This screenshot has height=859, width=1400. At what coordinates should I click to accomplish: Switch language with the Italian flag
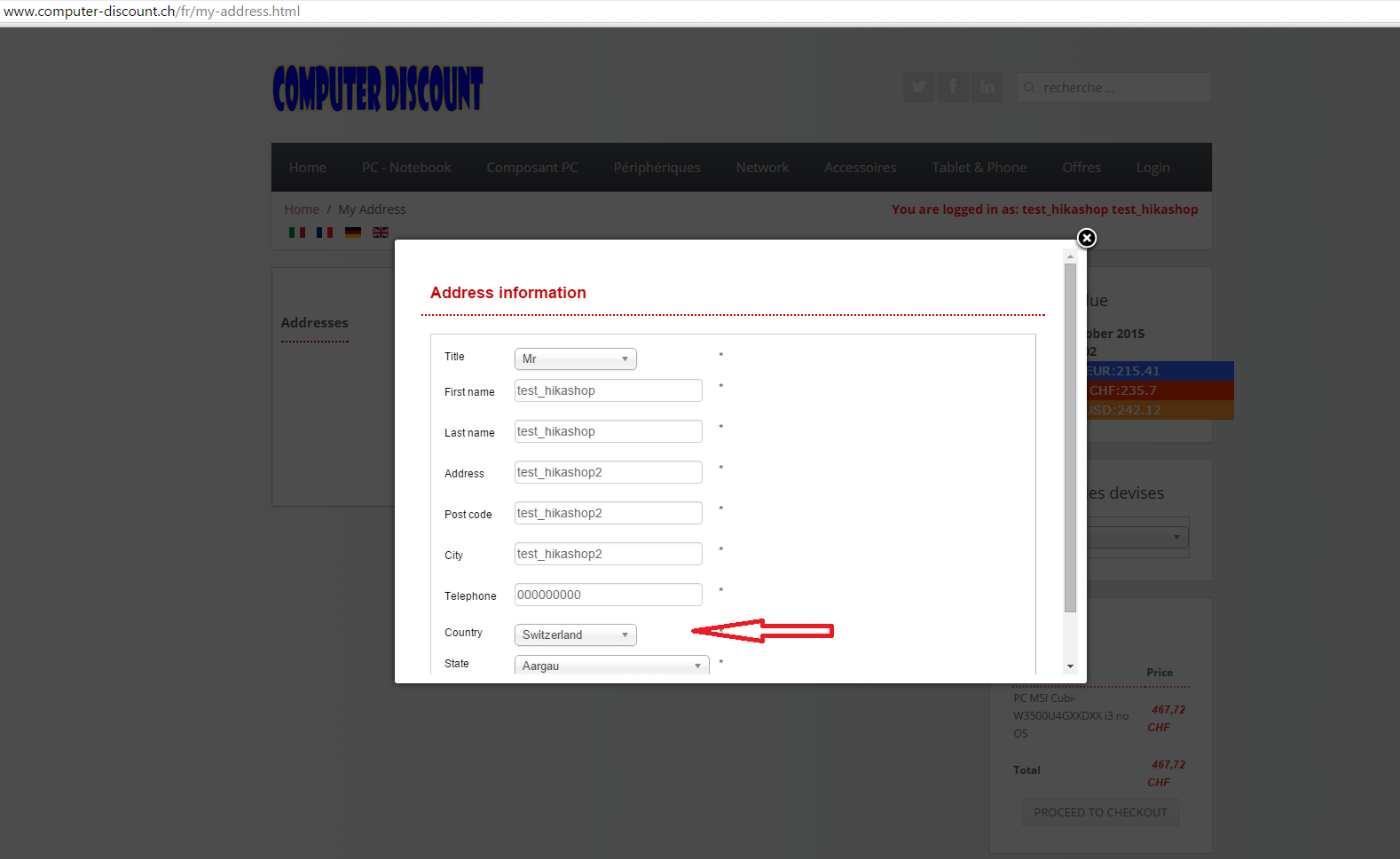[x=297, y=232]
